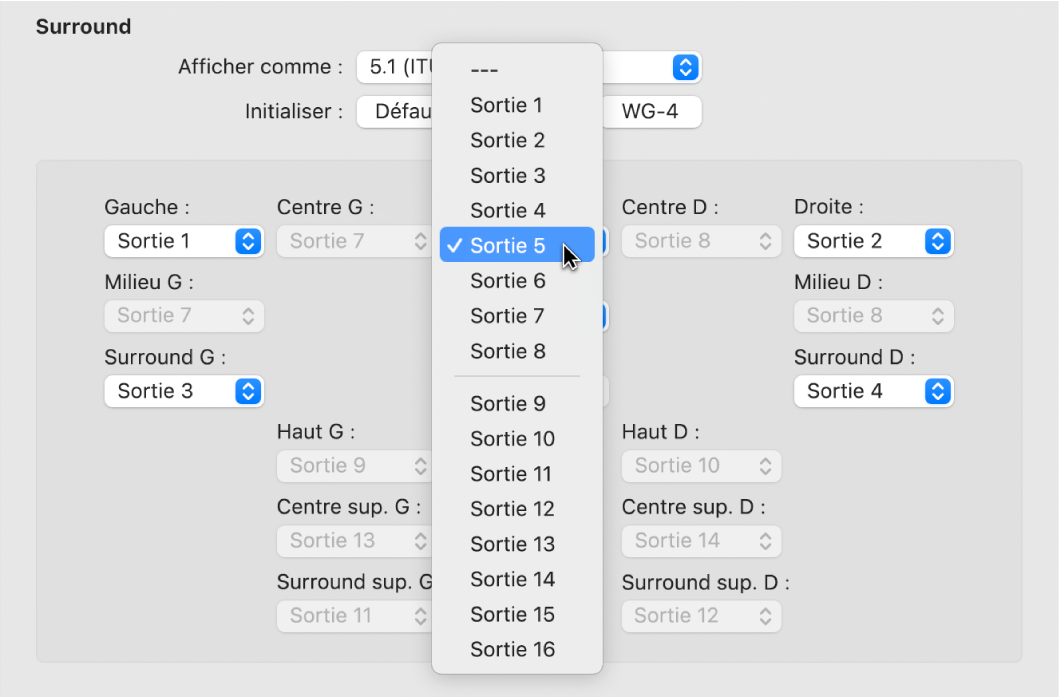
Task: Click the Milieu G Sortie 7 popup
Action: [x=184, y=316]
